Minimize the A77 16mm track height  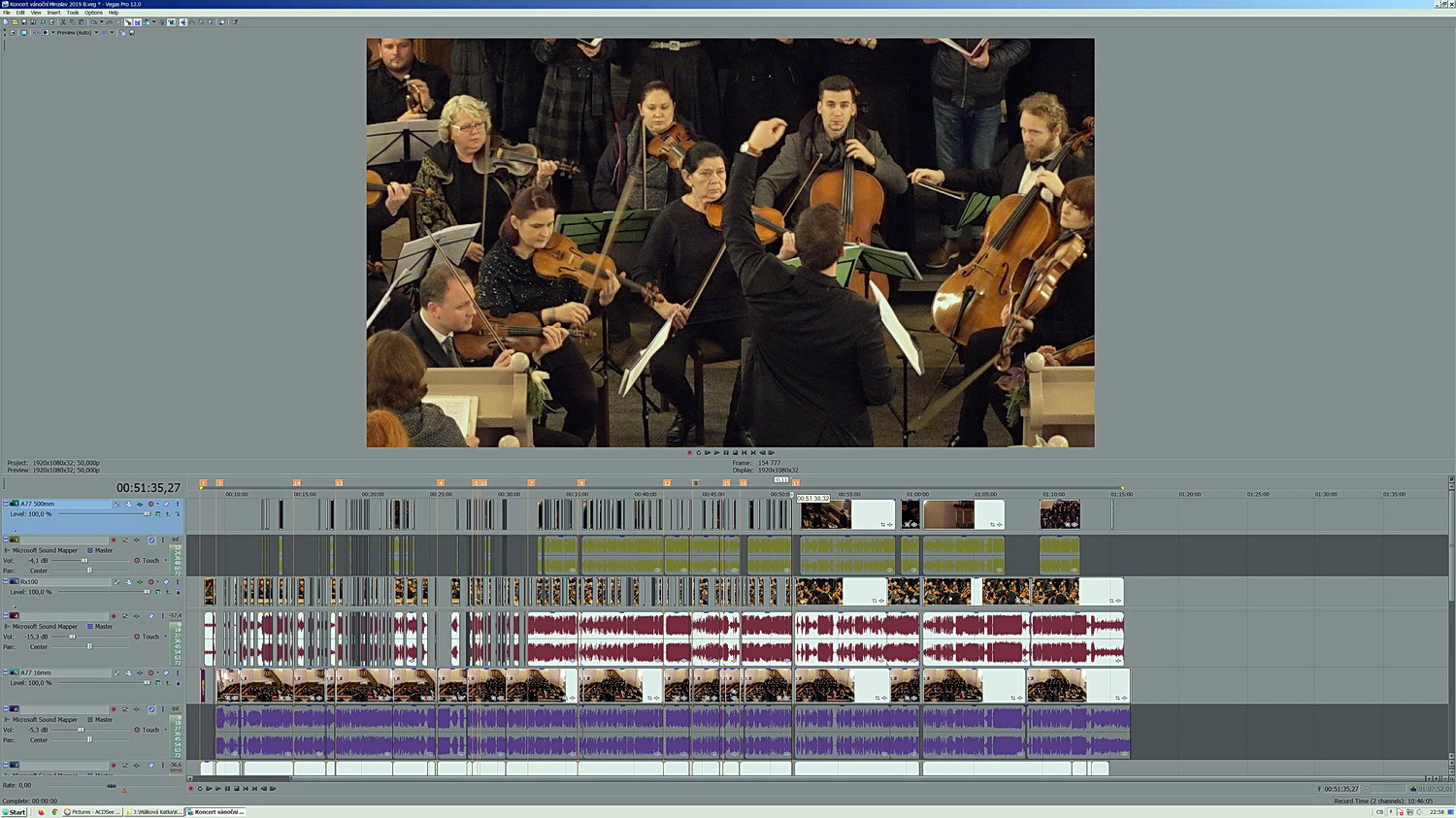click(5, 672)
